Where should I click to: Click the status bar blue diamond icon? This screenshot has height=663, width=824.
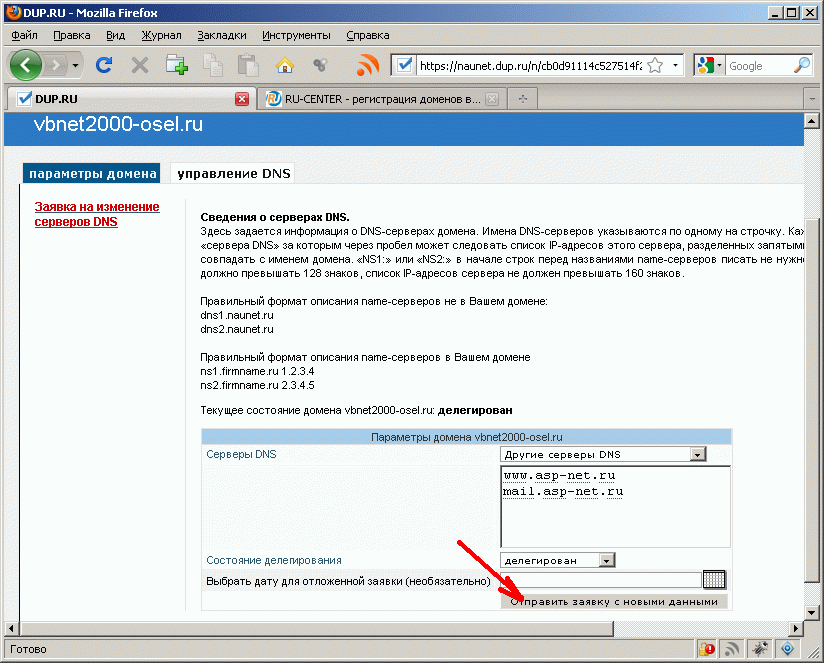point(787,649)
